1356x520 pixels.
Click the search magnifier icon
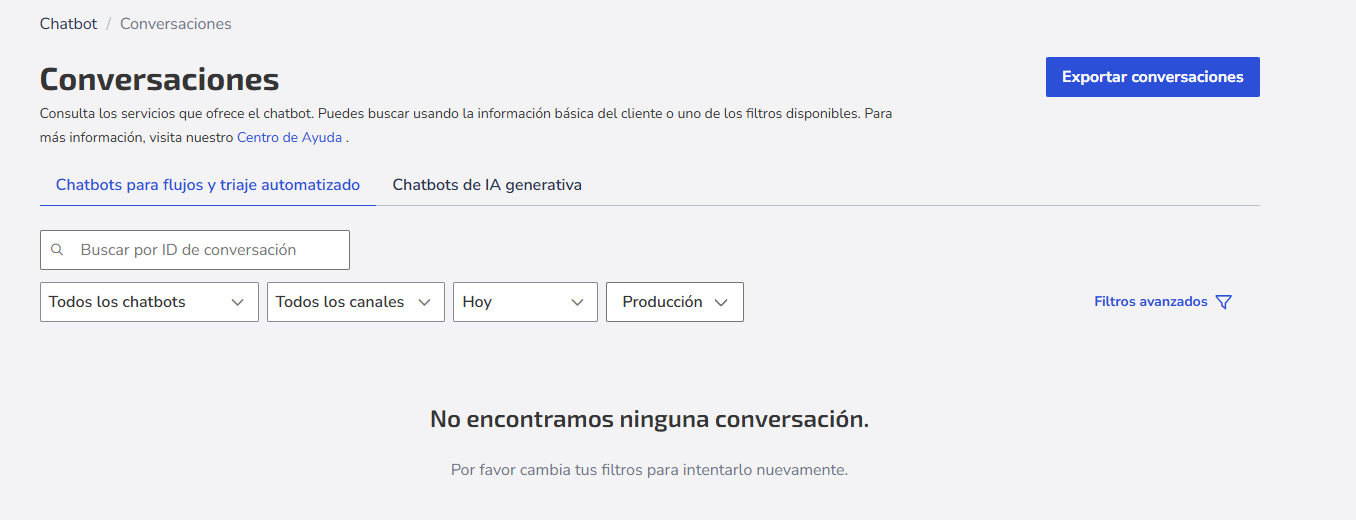click(x=57, y=250)
